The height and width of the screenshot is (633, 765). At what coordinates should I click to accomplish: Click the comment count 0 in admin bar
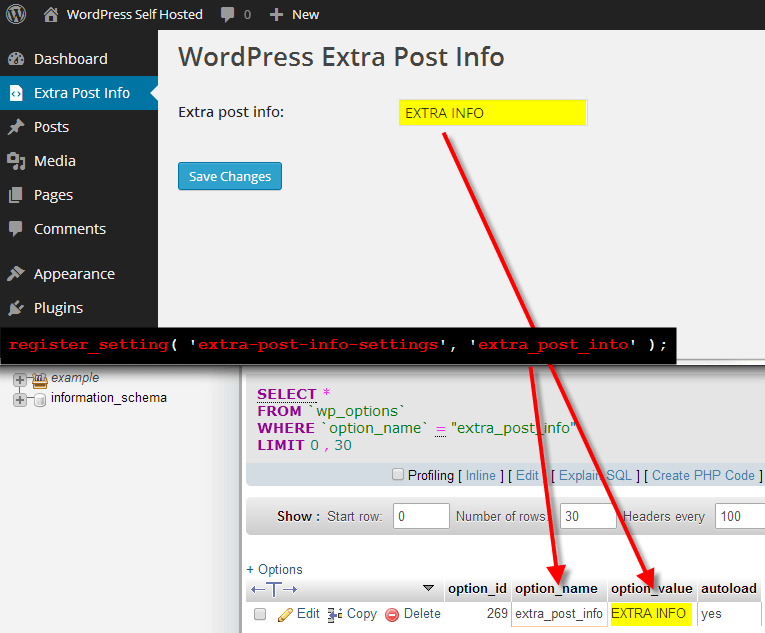247,15
